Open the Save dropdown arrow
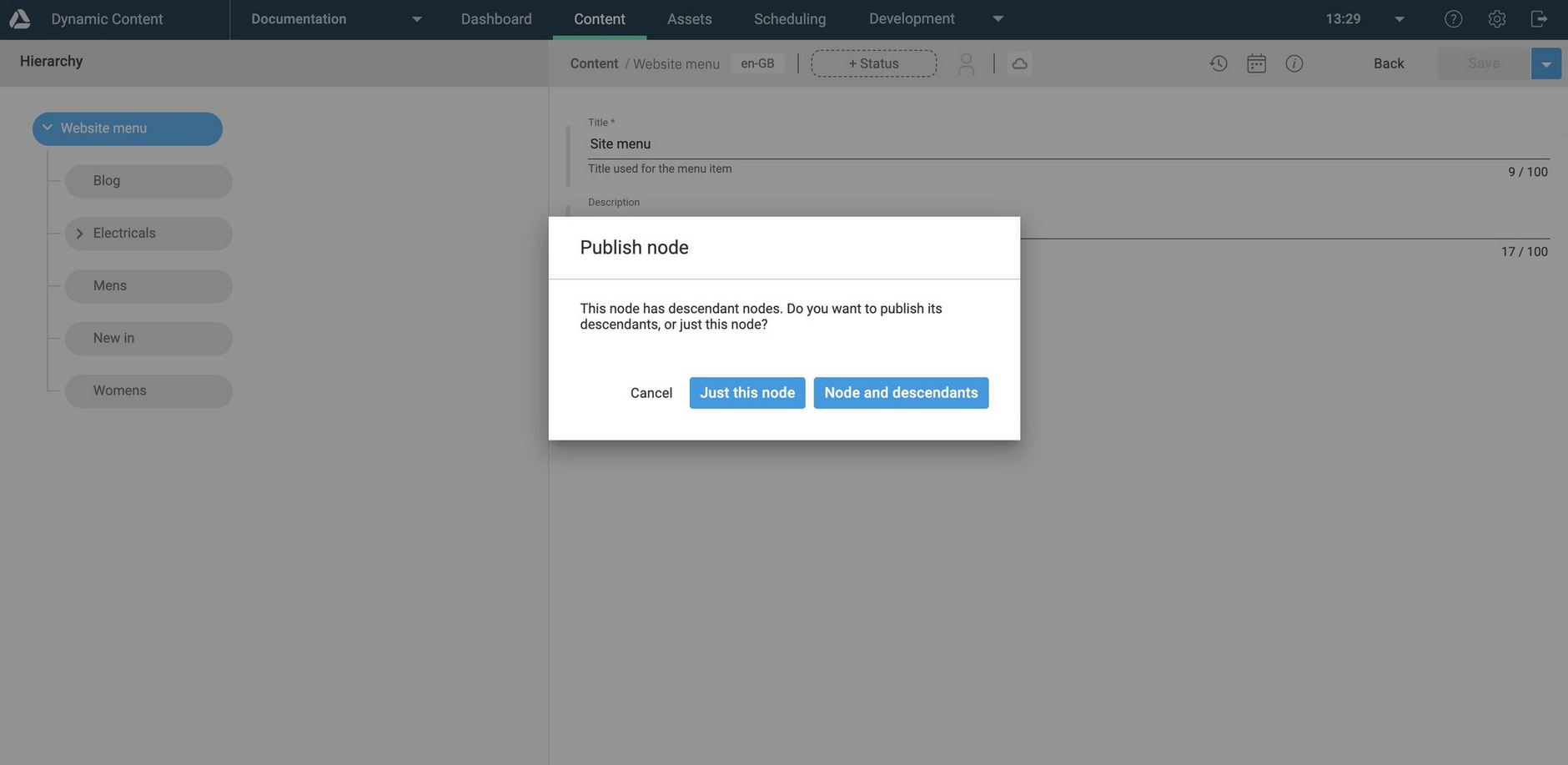1568x765 pixels. click(1546, 63)
